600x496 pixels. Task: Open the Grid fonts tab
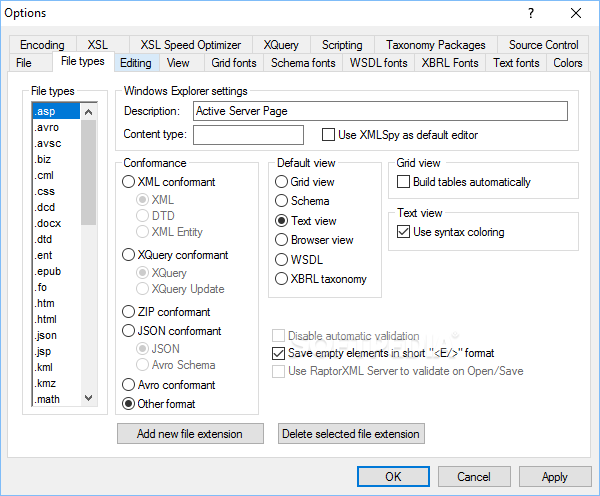point(234,63)
